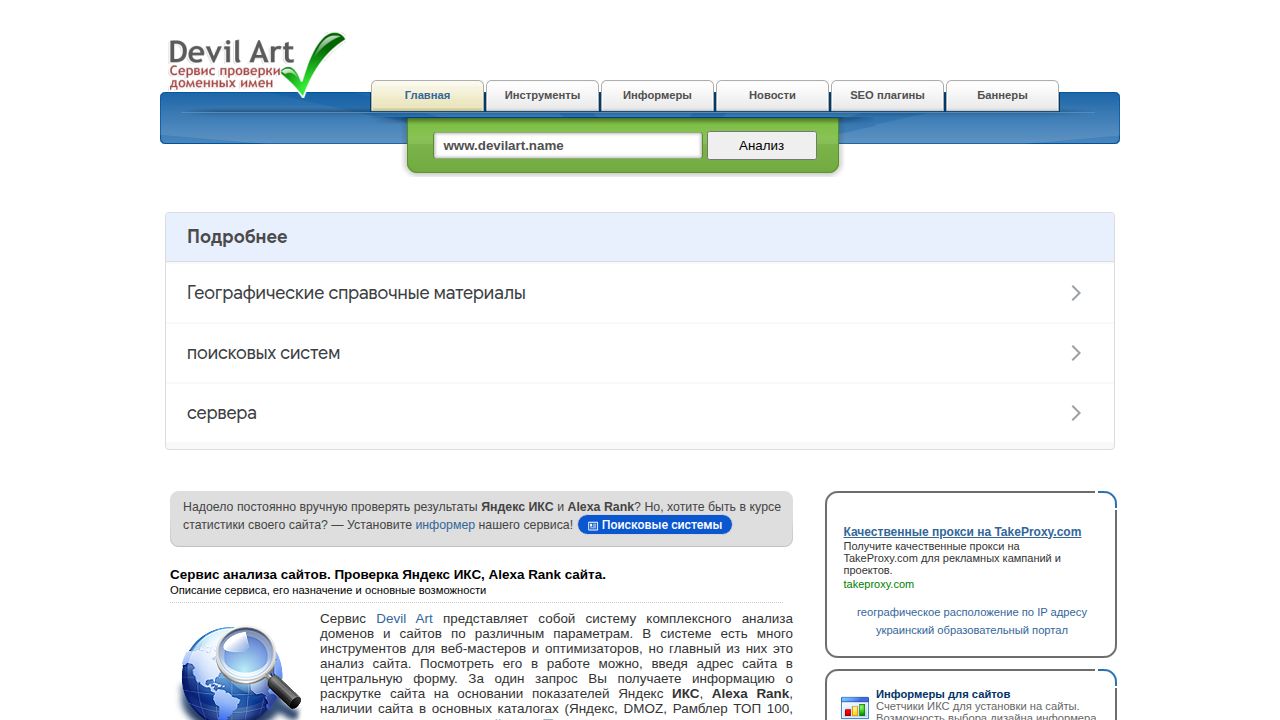The width and height of the screenshot is (1280, 720).
Task: Follow the информер link in the notice
Action: tap(445, 525)
